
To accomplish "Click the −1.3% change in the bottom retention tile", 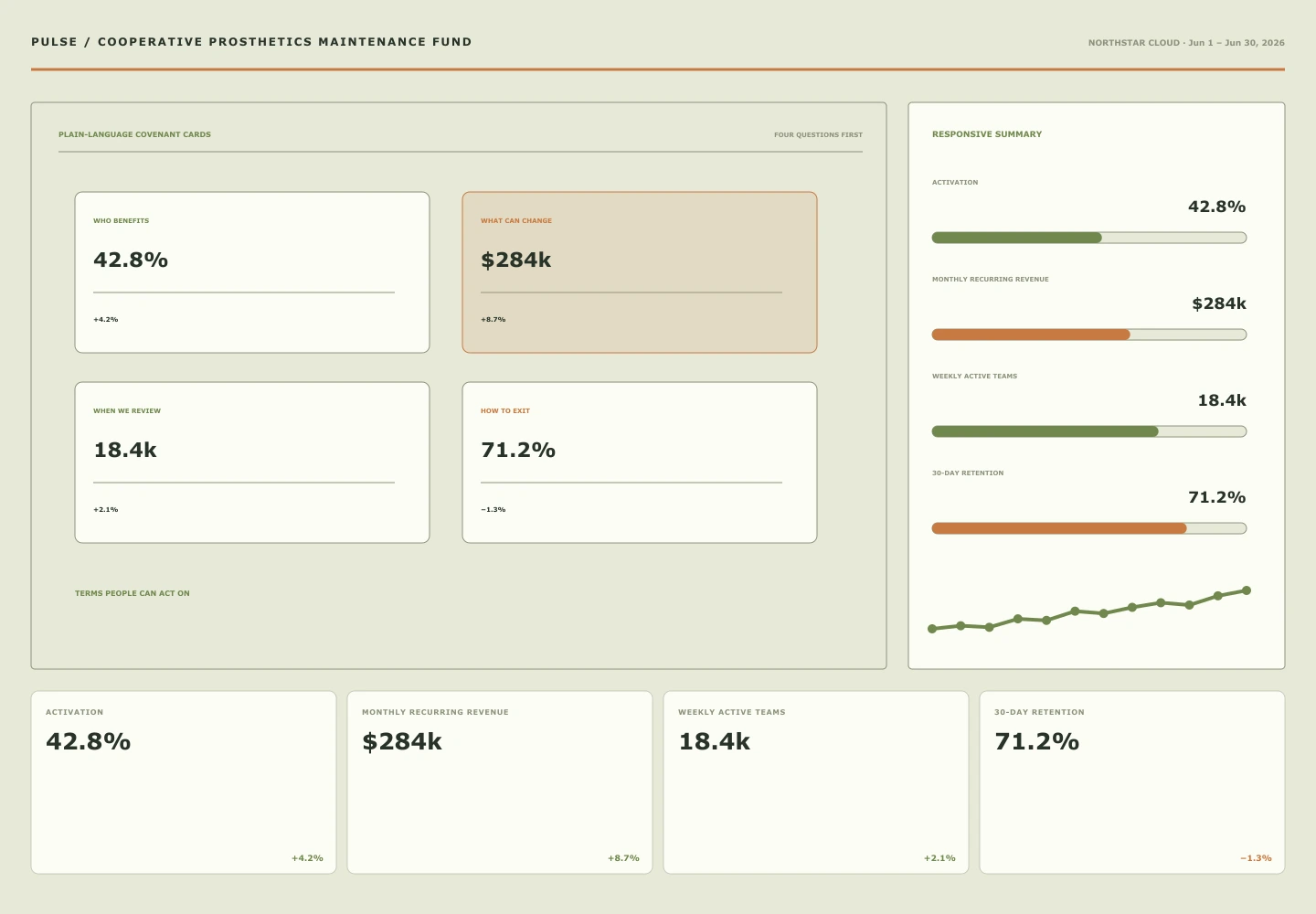I will [1256, 858].
